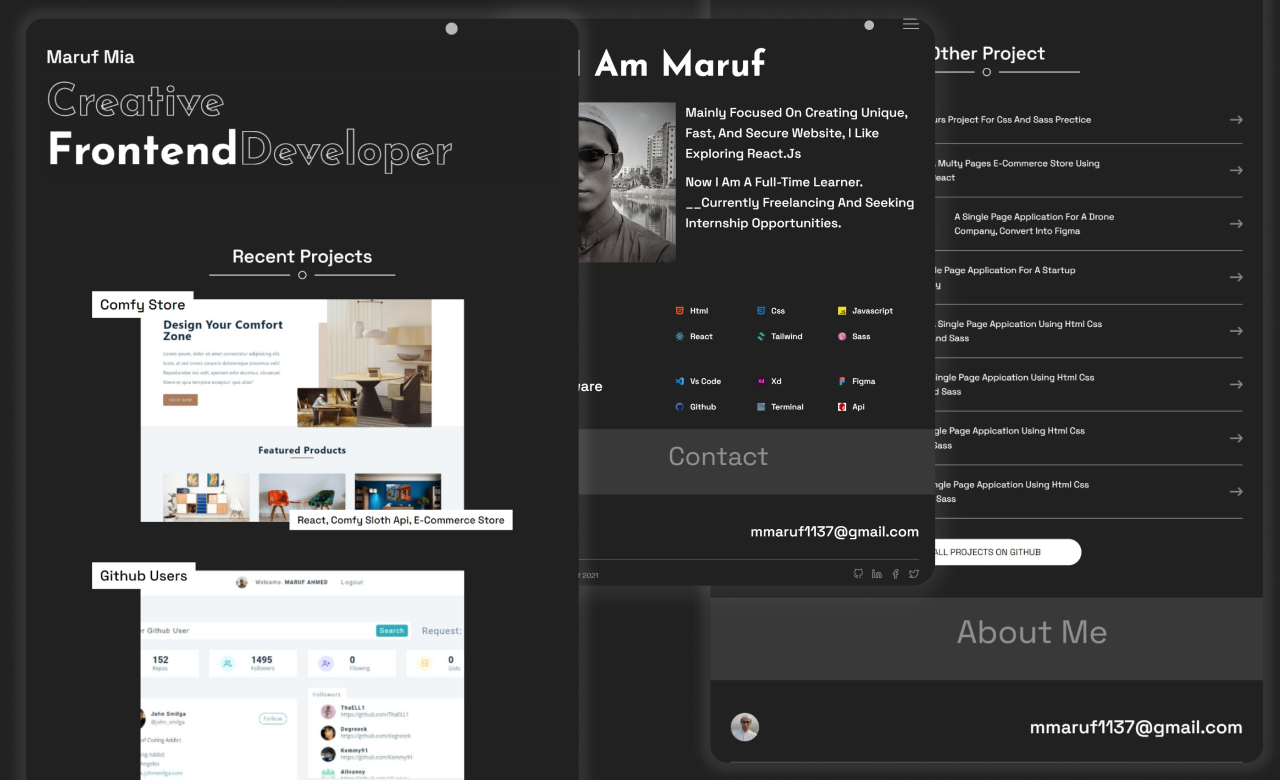This screenshot has width=1280, height=780.
Task: Click the Github User search field
Action: coord(258,631)
